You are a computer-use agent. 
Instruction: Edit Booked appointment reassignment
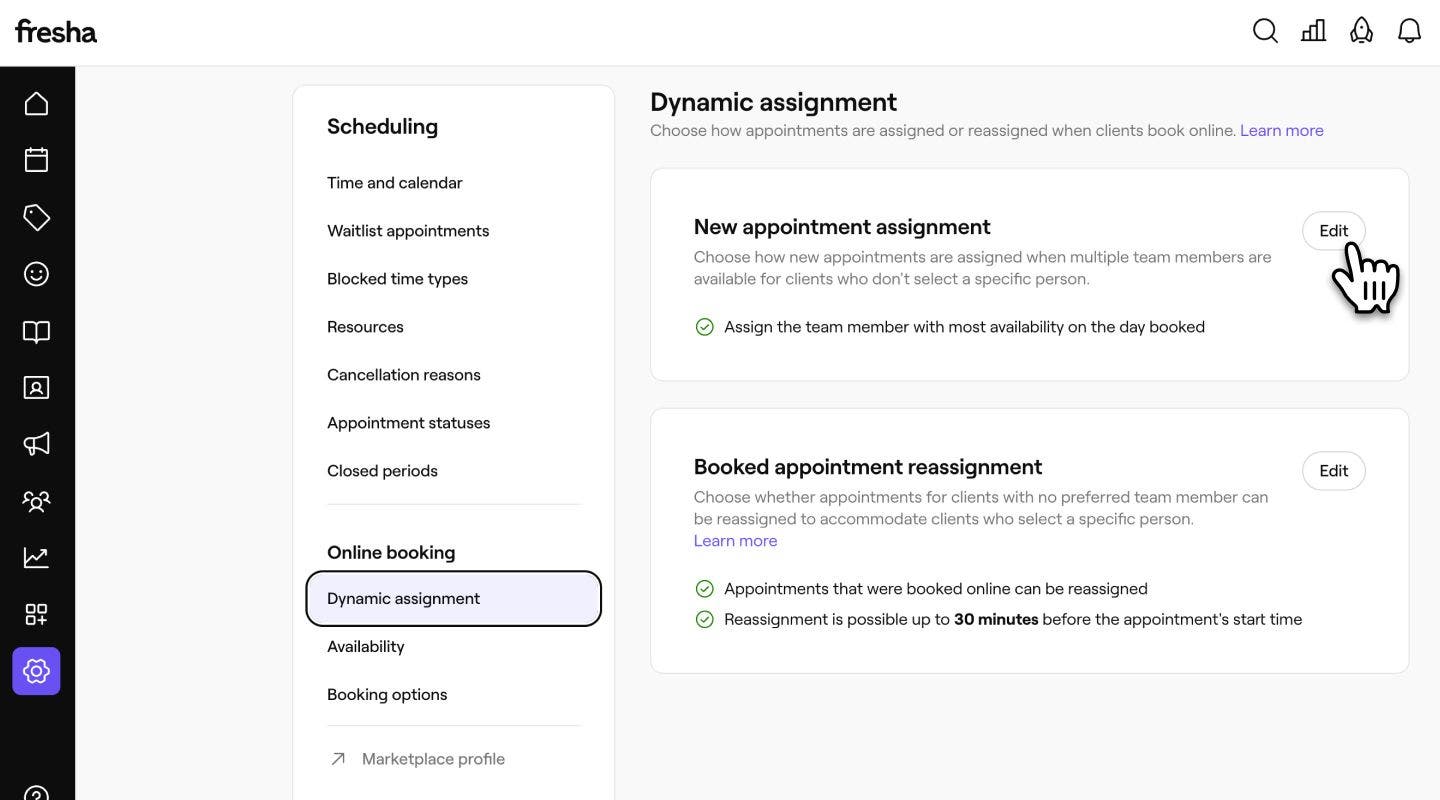point(1333,471)
